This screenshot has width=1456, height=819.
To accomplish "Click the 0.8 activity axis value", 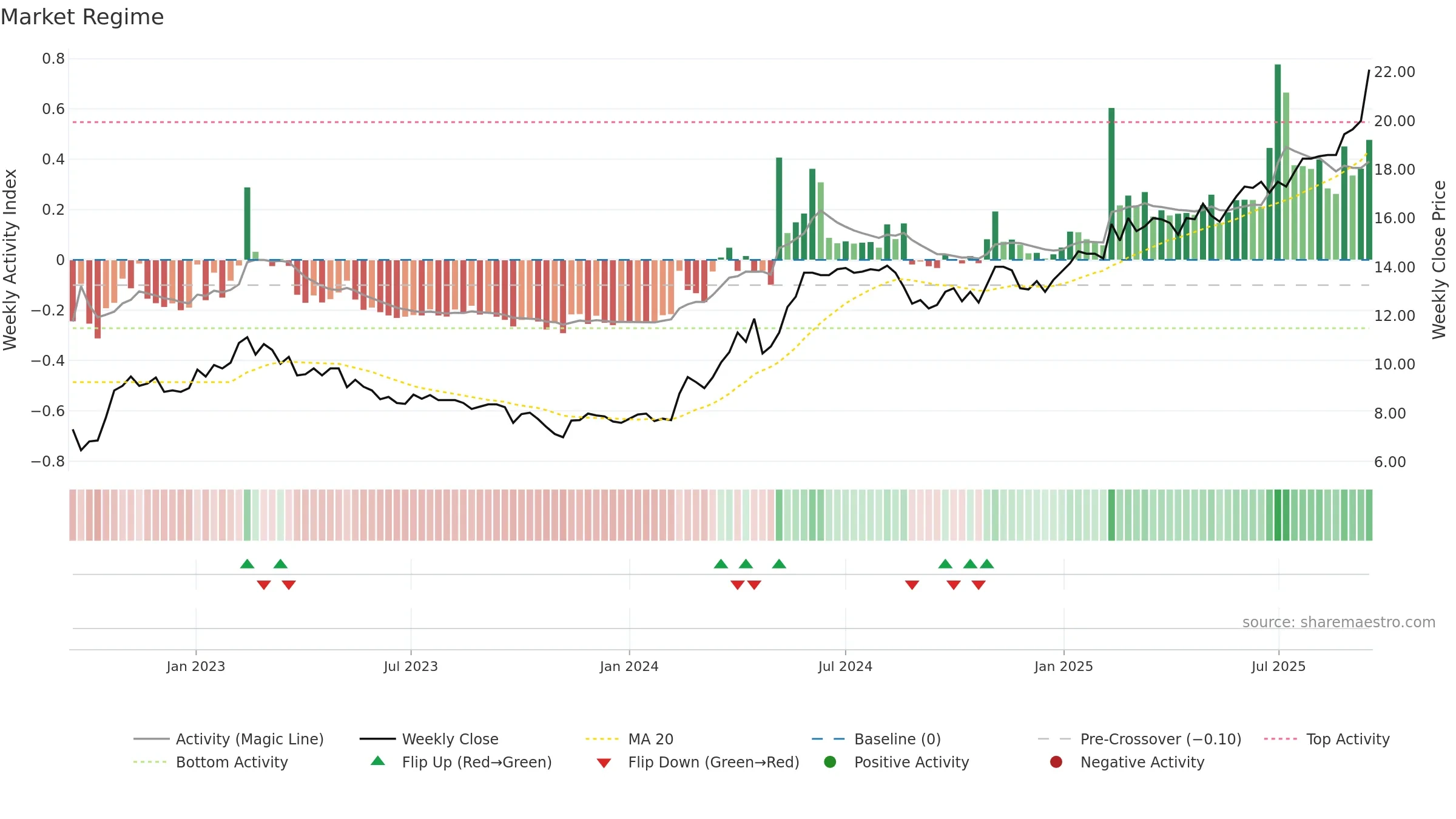I will [x=53, y=58].
